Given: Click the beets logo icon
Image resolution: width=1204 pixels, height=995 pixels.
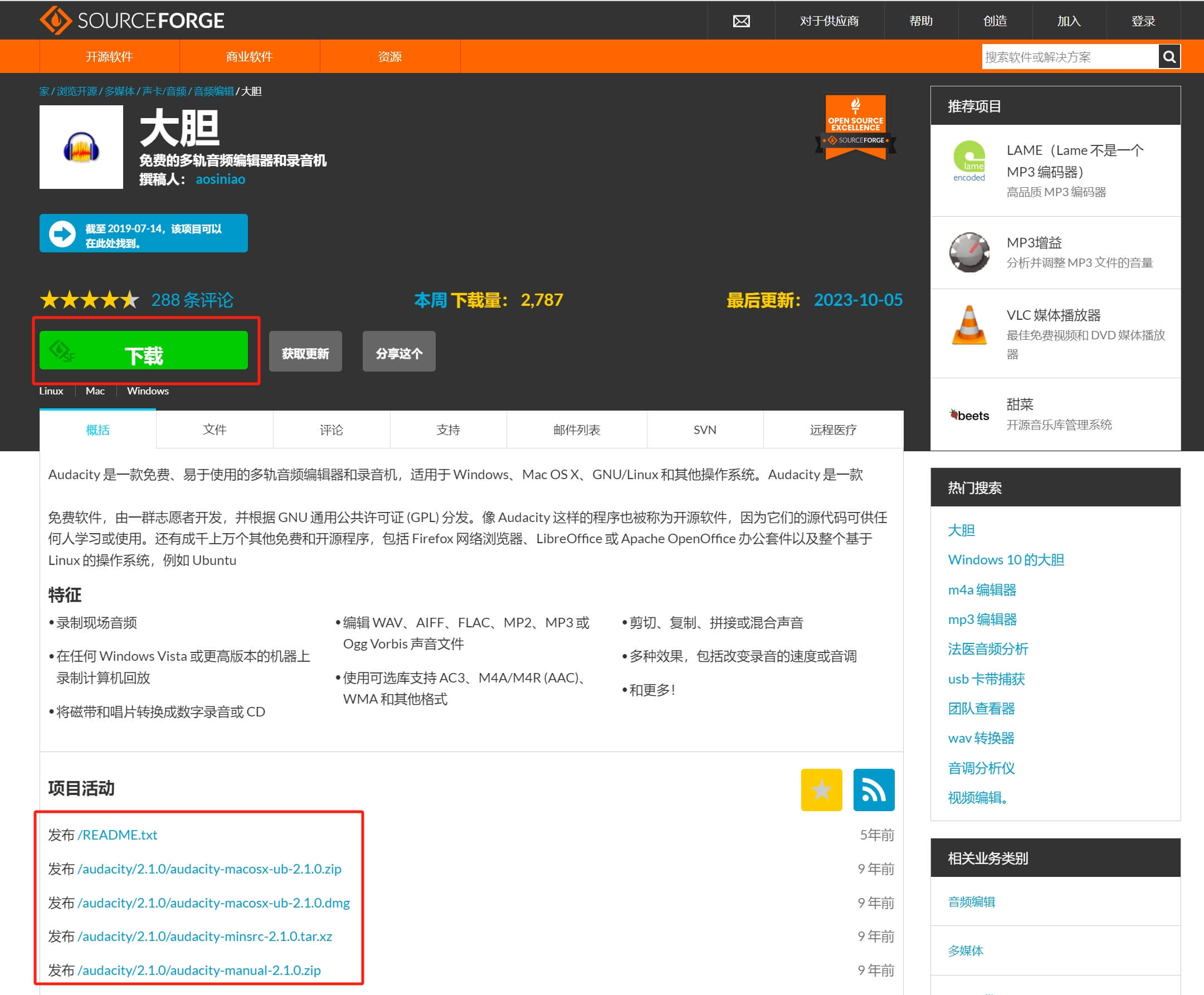Looking at the screenshot, I should tap(969, 415).
